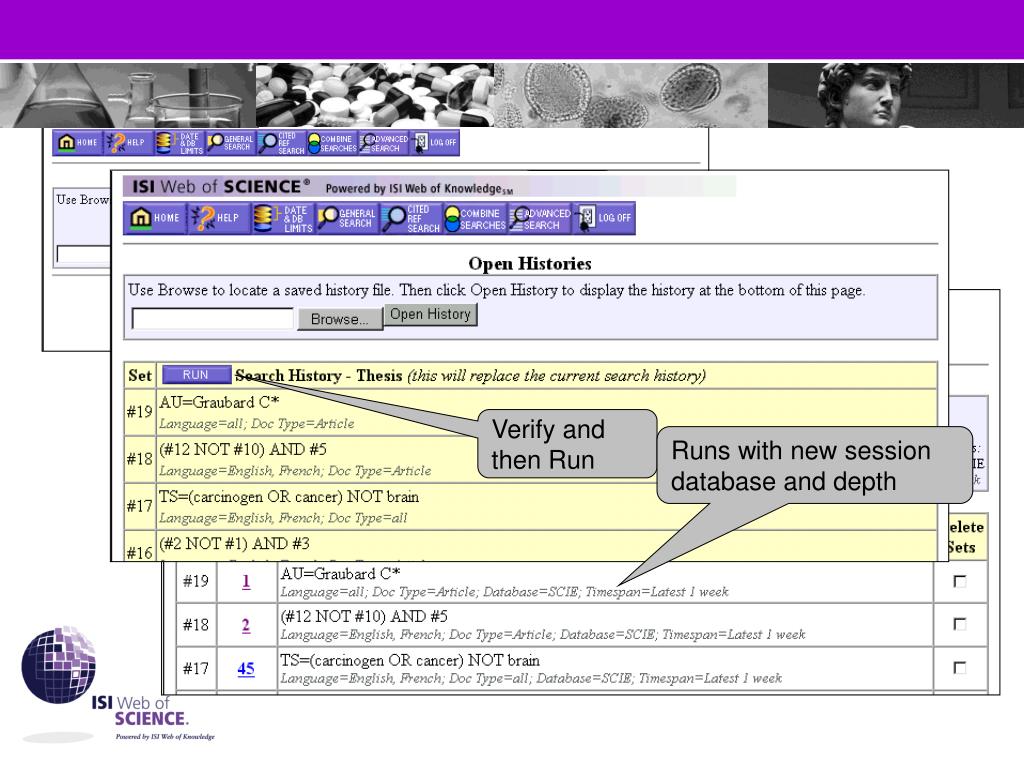
Task: Click Advanced Search in background window toolbar
Action: click(383, 142)
